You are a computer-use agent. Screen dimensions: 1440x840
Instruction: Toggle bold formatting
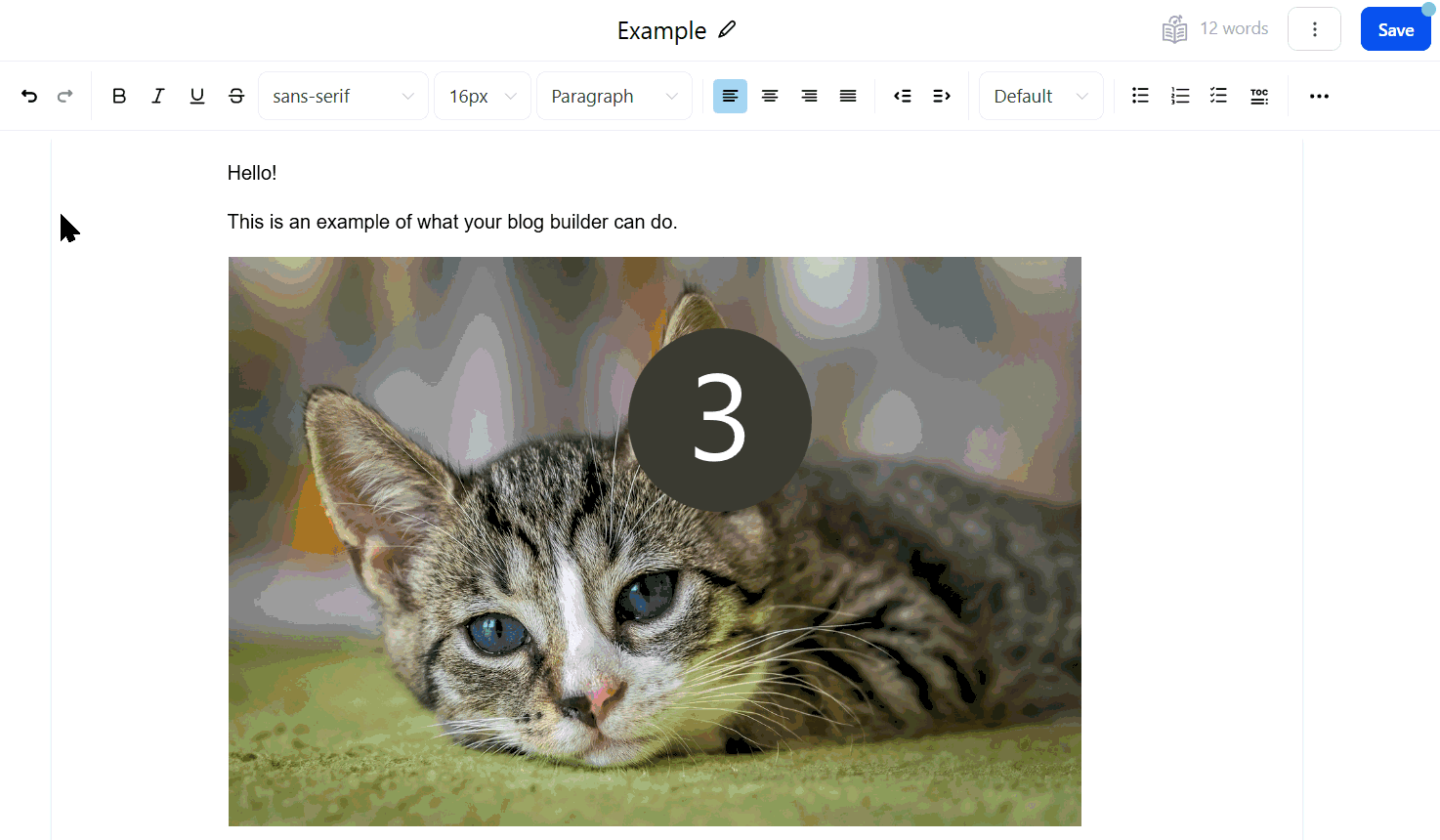pos(119,96)
